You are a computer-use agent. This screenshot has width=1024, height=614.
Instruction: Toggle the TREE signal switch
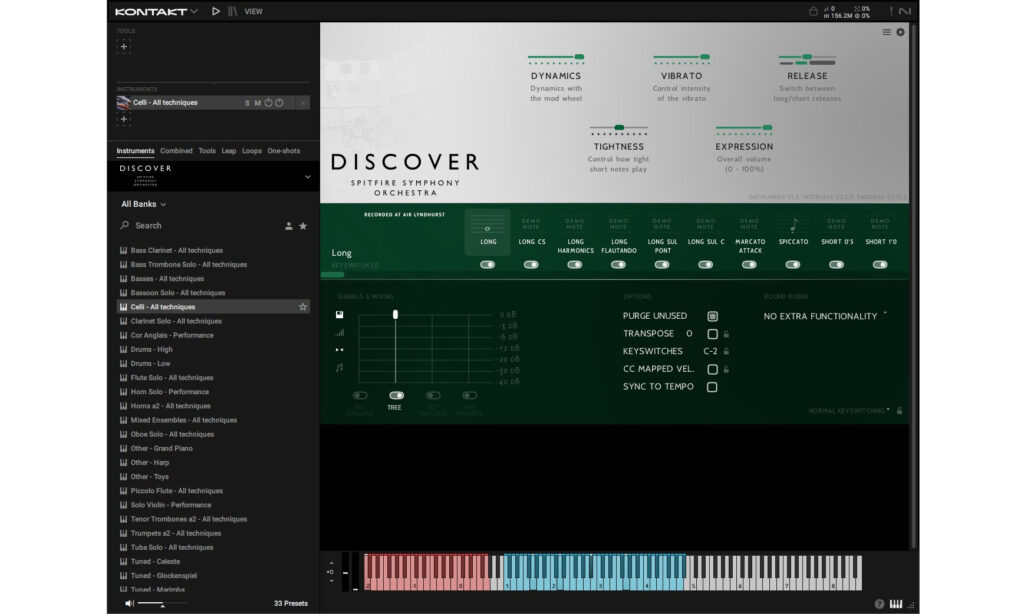(x=395, y=396)
